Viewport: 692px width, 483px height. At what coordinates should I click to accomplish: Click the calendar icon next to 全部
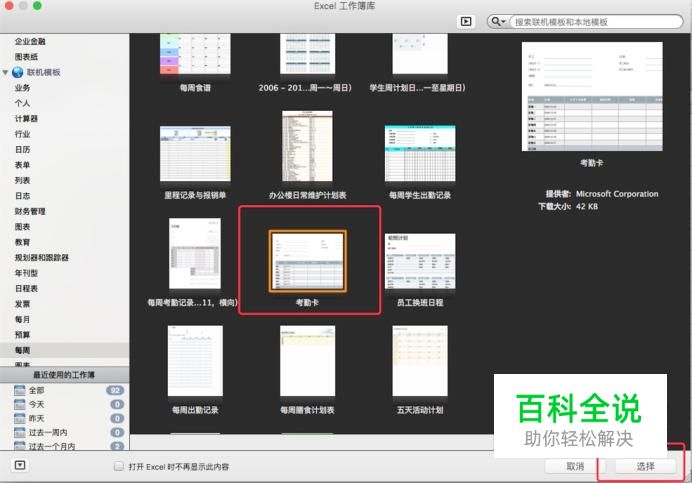click(x=19, y=390)
